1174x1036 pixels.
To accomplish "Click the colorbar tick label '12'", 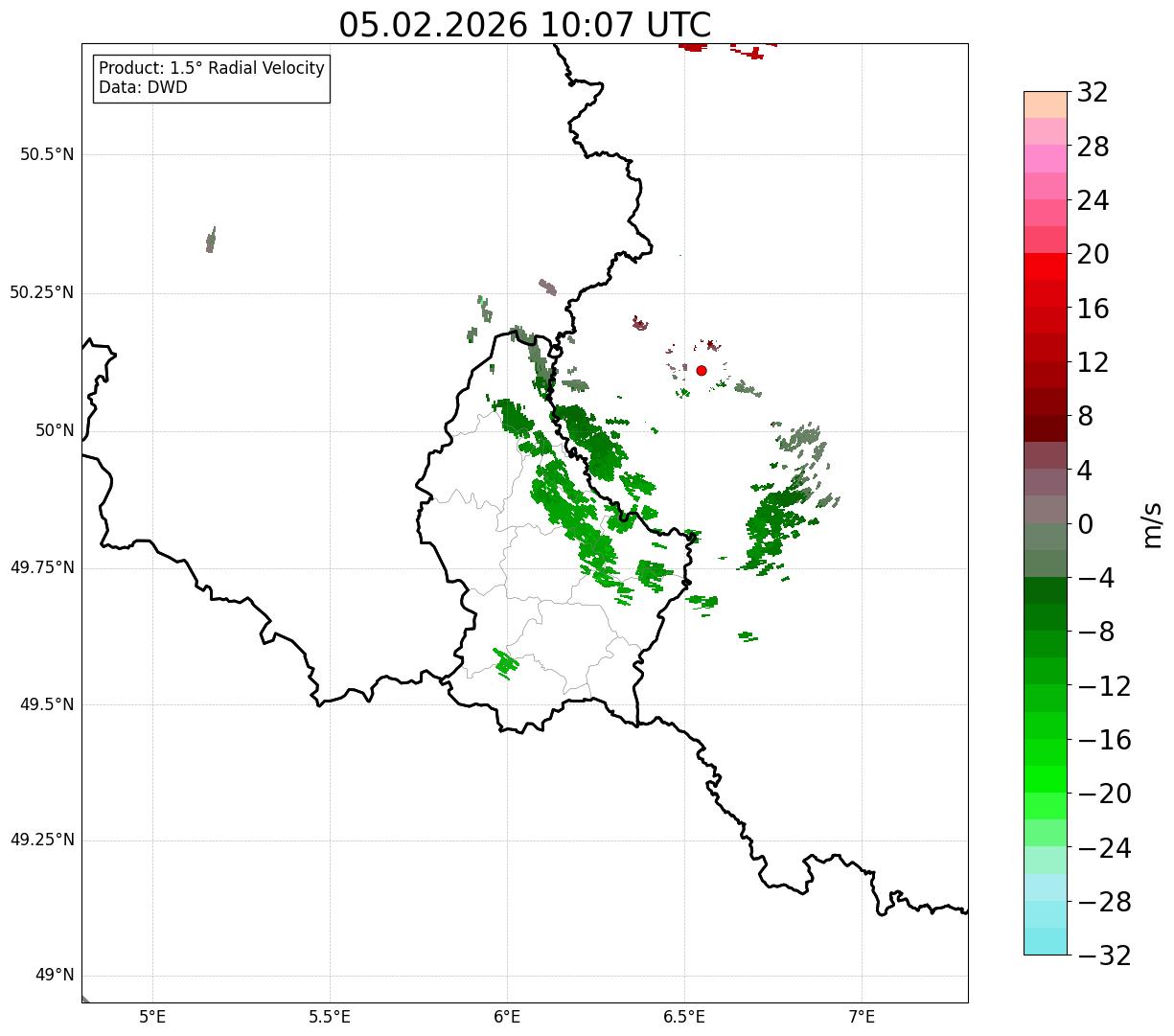I will point(1093,362).
